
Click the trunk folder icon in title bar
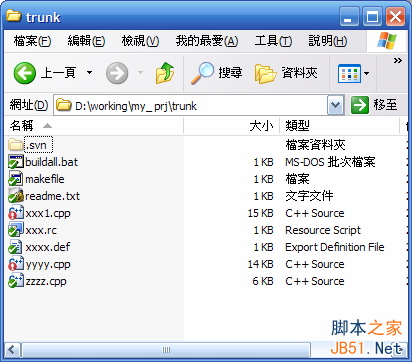[14, 15]
